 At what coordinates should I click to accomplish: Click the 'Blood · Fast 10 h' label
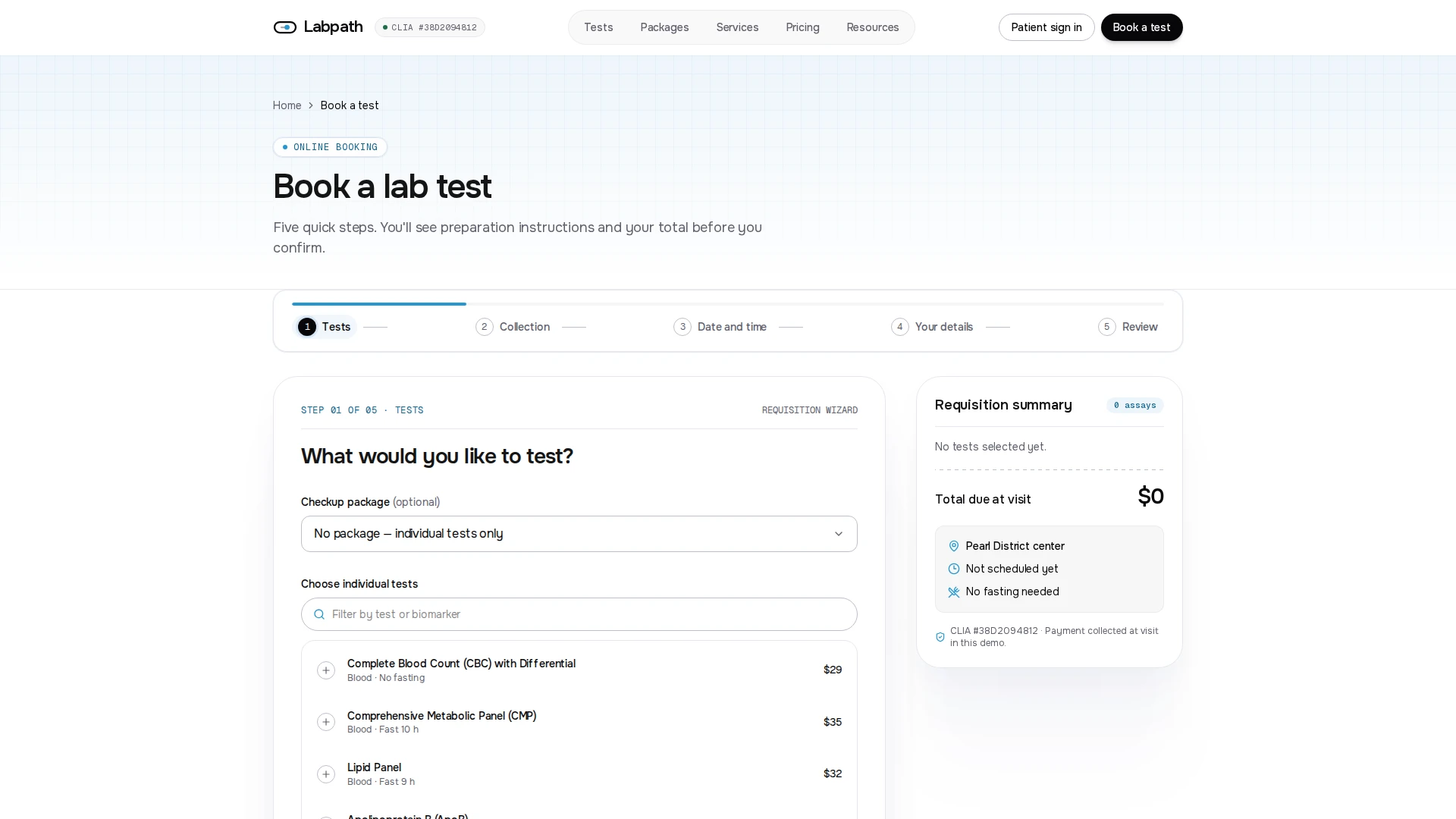[383, 730]
